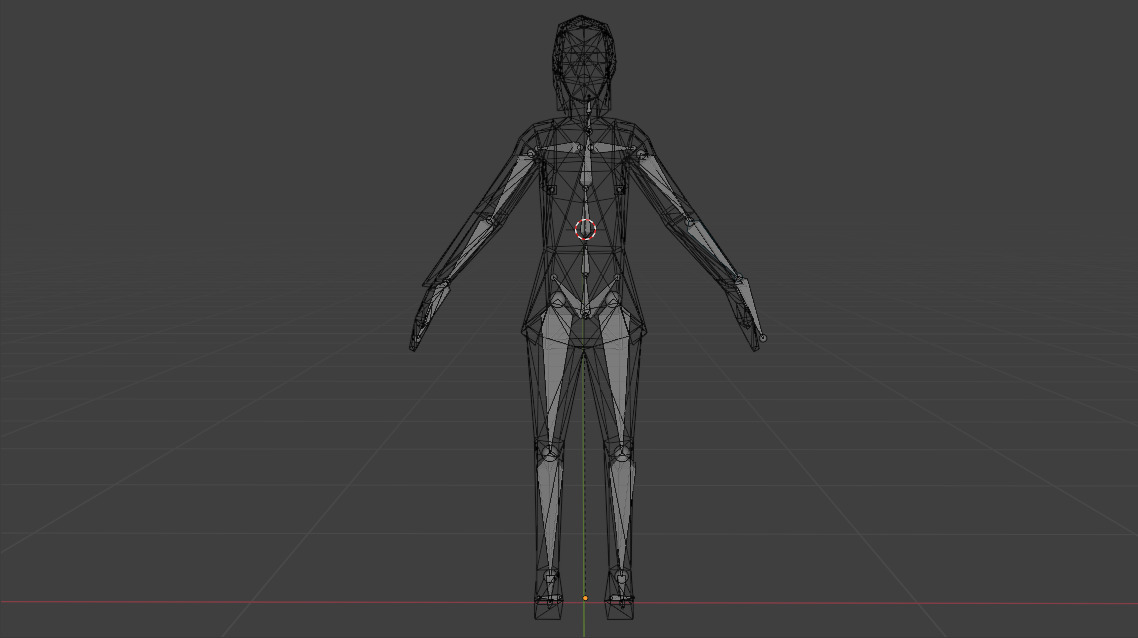Select the character's wireframe head mesh

(584, 62)
